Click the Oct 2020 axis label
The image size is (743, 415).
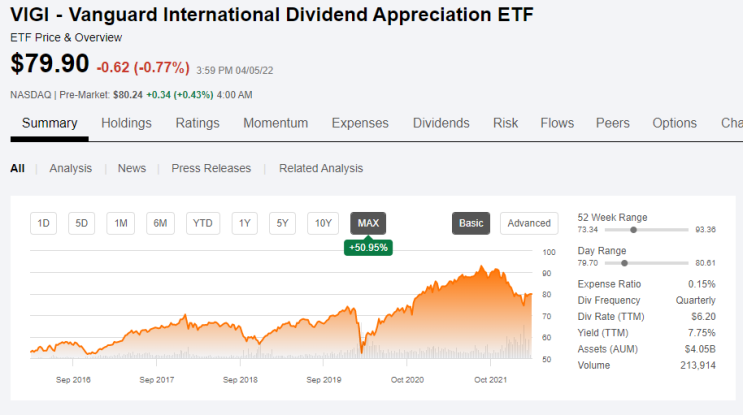point(407,380)
